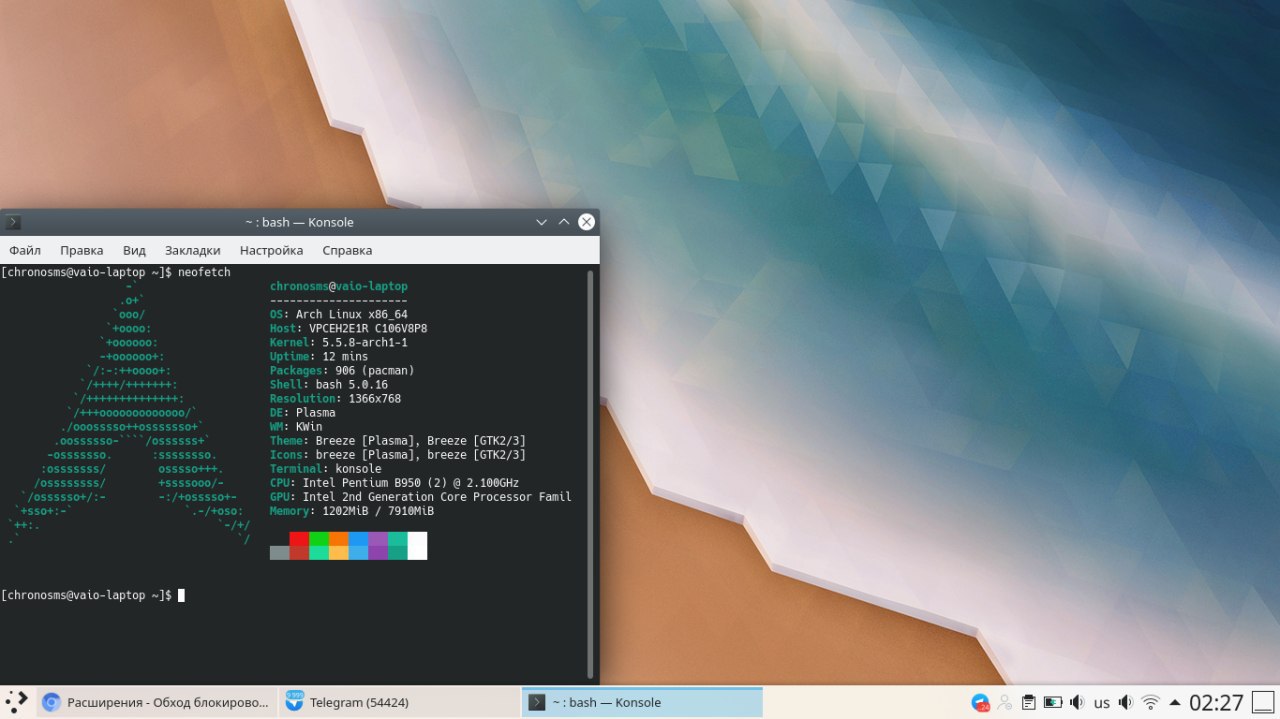Image resolution: width=1280 pixels, height=719 pixels.
Task: Open the Настройка menu
Action: click(x=271, y=250)
